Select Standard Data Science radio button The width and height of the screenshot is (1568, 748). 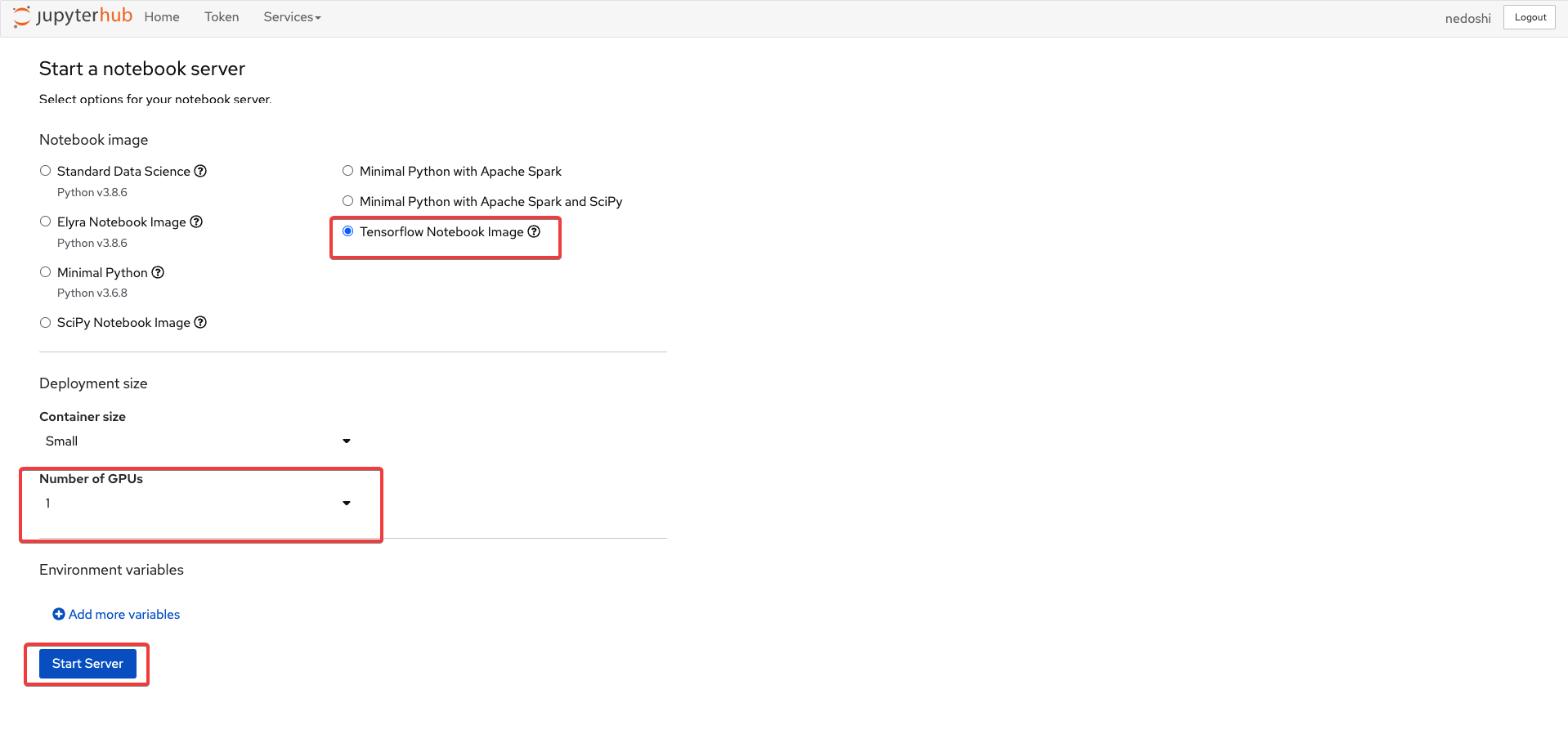(46, 171)
